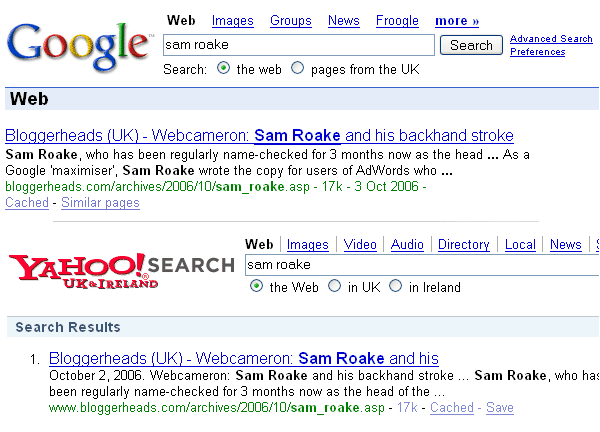Click the Google logo
Viewport: 600px width, 432px height.
coord(78,43)
